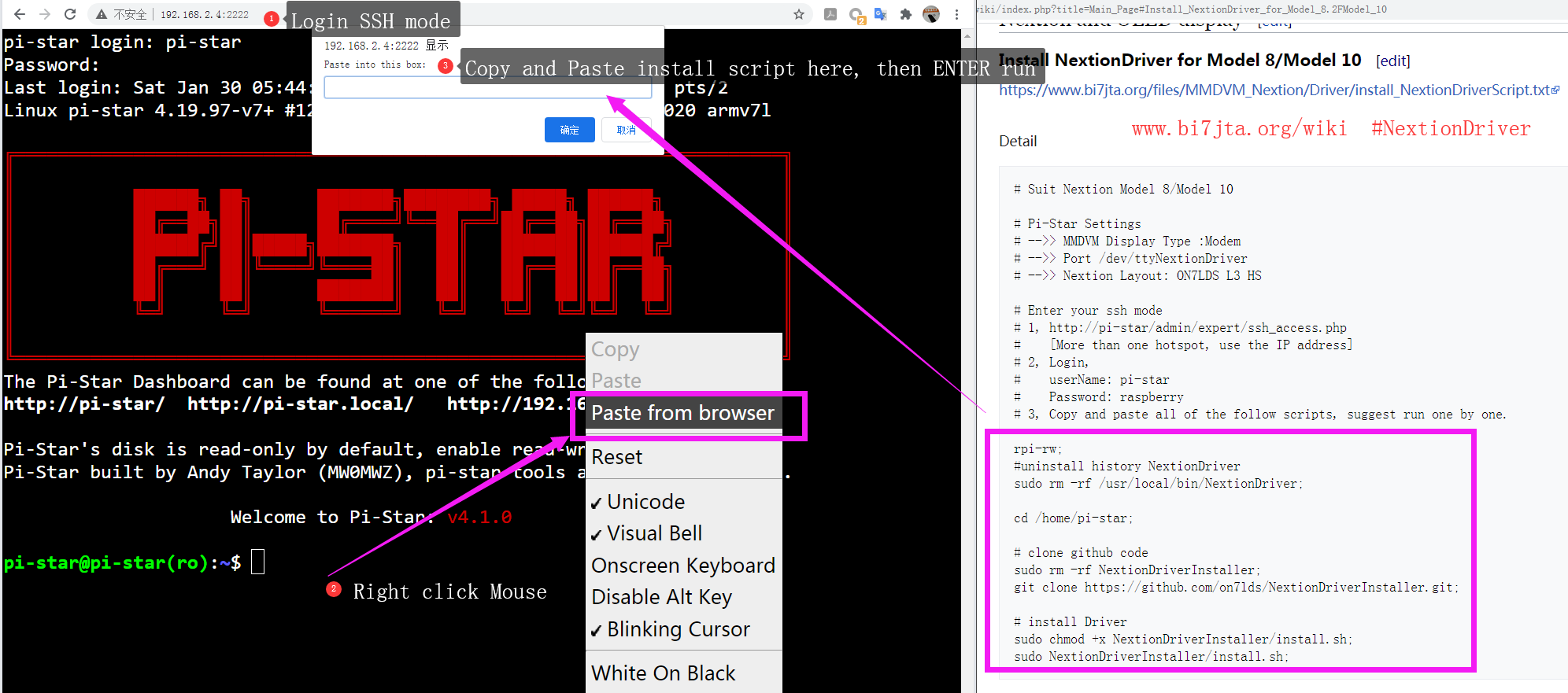Reload the SSH terminal page
This screenshot has width=1568, height=693.
point(70,14)
